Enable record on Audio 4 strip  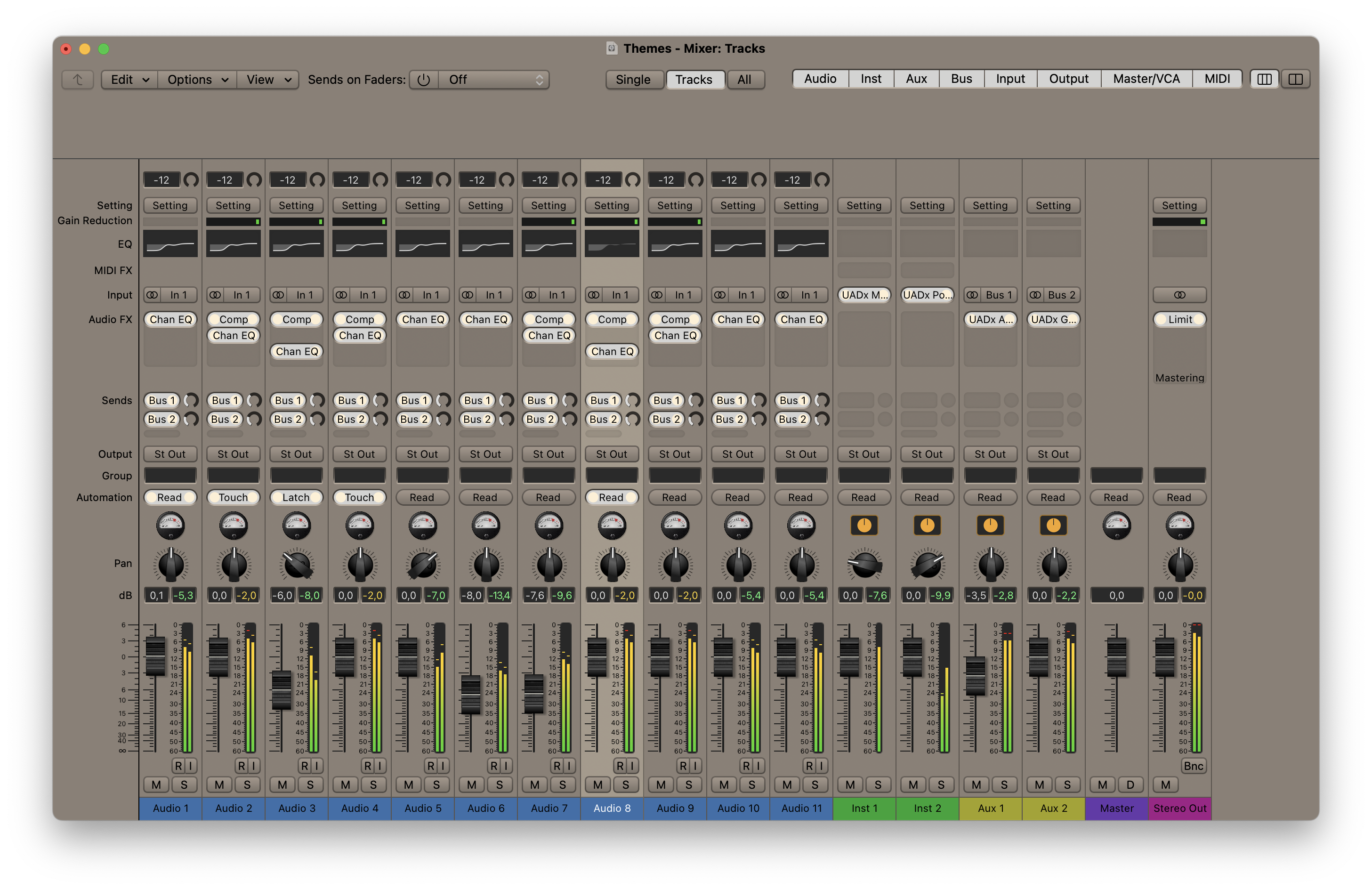pos(367,766)
